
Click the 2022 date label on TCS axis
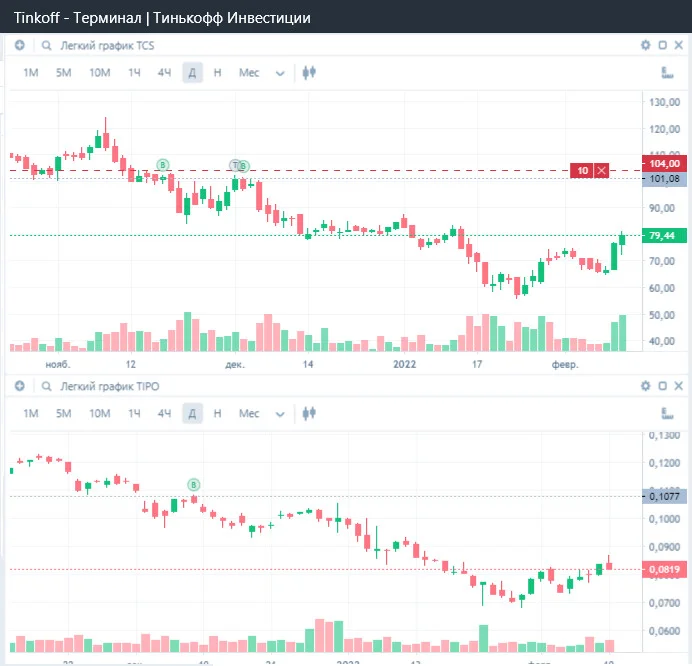point(405,364)
